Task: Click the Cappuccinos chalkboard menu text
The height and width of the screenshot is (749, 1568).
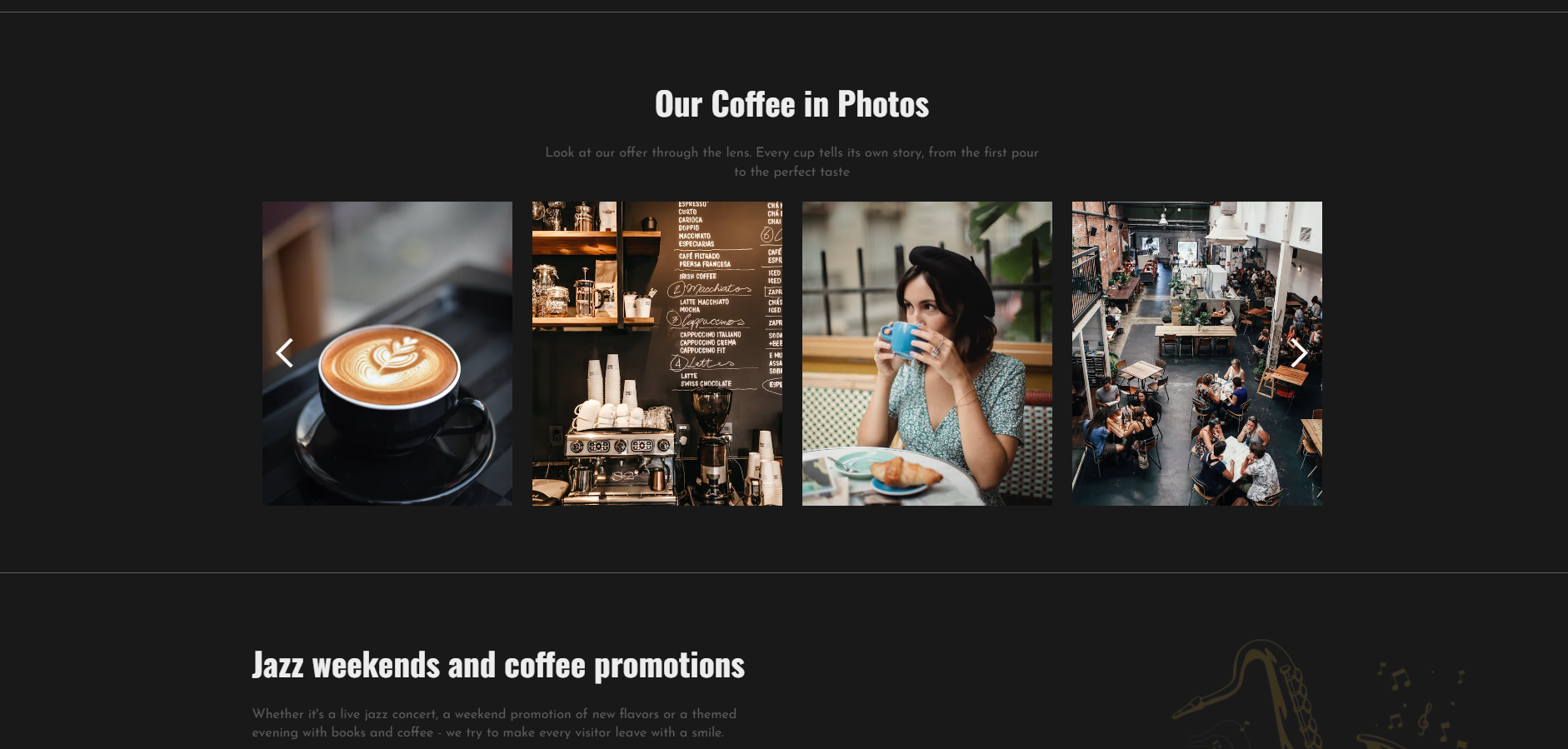Action: (x=707, y=321)
